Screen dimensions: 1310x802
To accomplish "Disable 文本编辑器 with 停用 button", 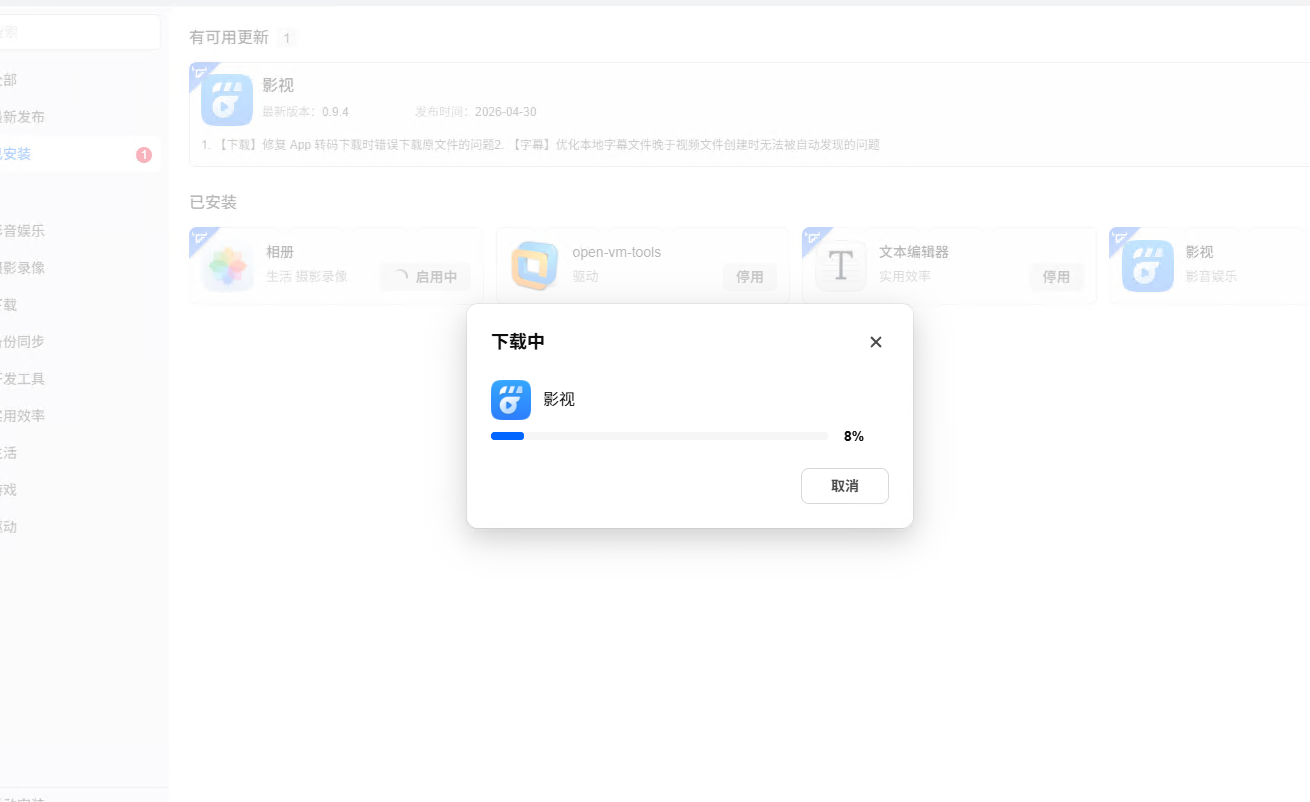I will click(x=1056, y=277).
